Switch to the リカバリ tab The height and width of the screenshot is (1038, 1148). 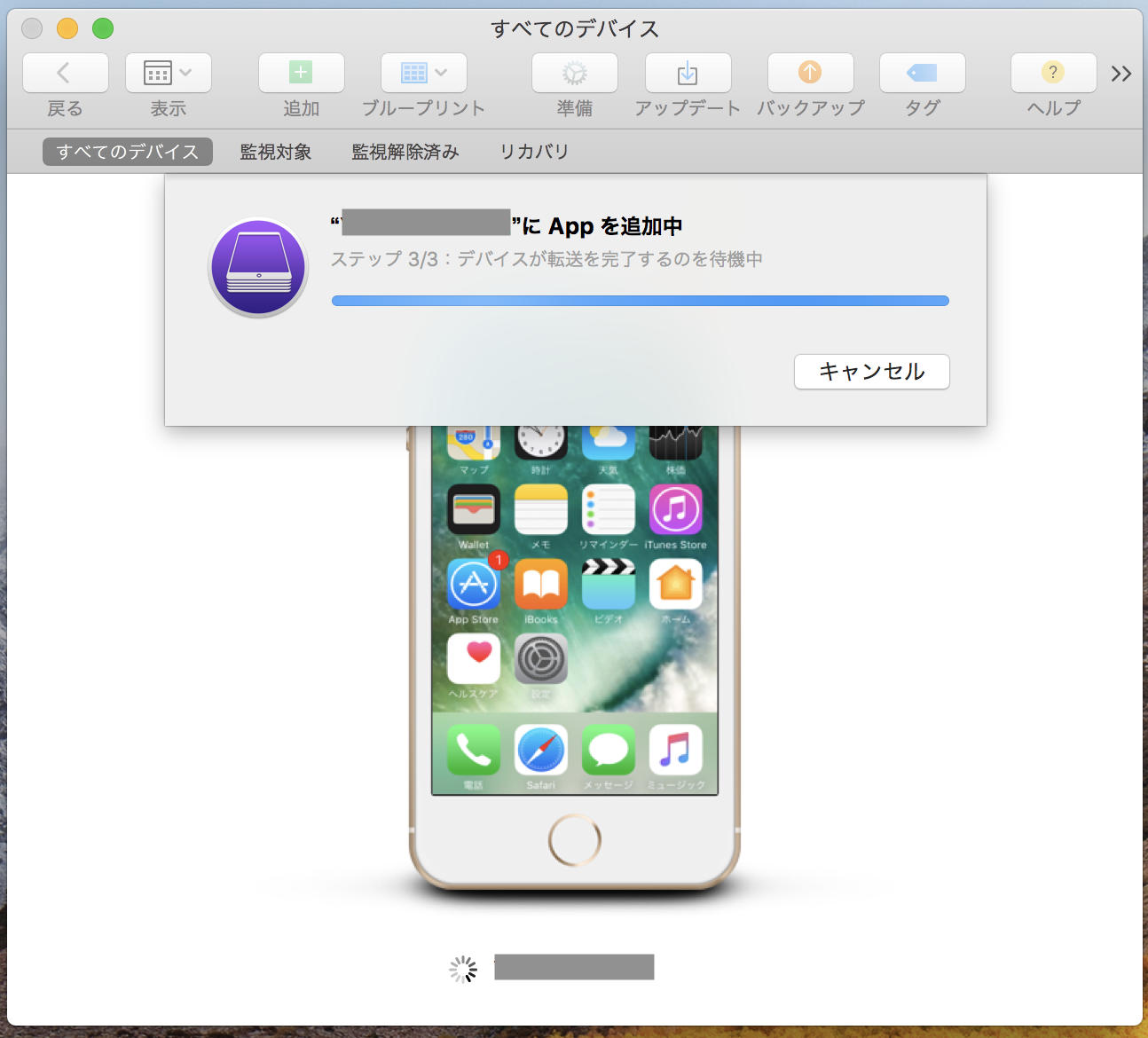click(534, 152)
